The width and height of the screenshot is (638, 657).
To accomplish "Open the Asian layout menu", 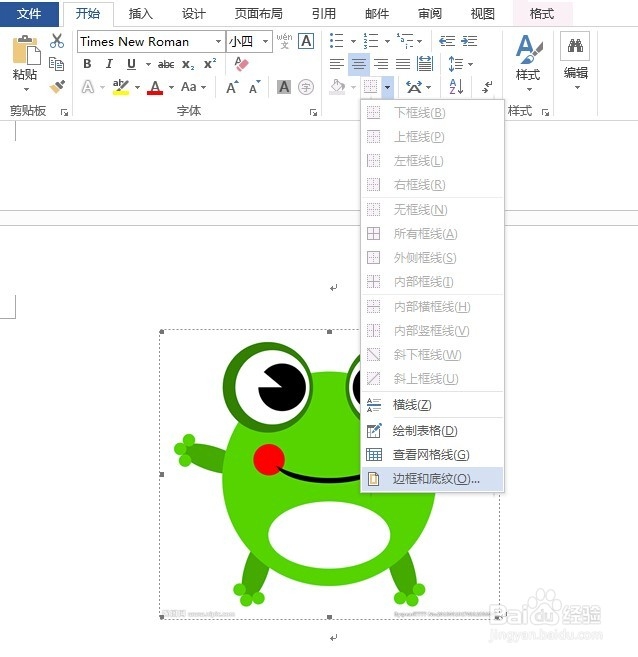I will pos(418,87).
